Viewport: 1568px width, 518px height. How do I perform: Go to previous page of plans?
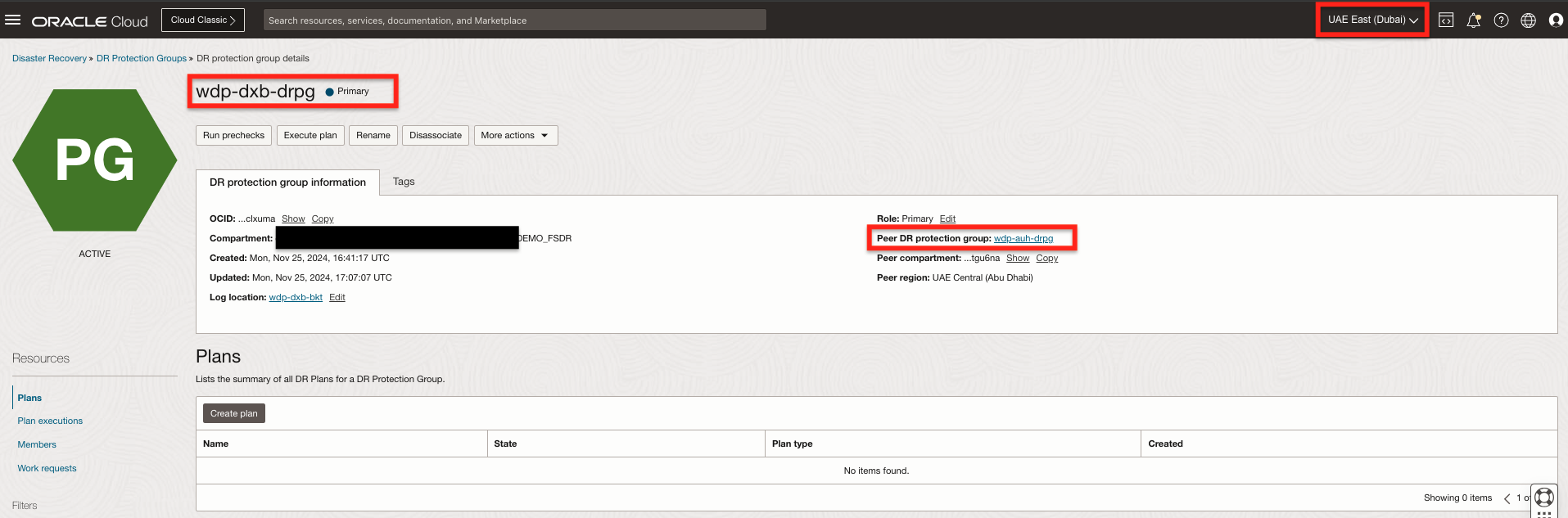pyautogui.click(x=1507, y=498)
